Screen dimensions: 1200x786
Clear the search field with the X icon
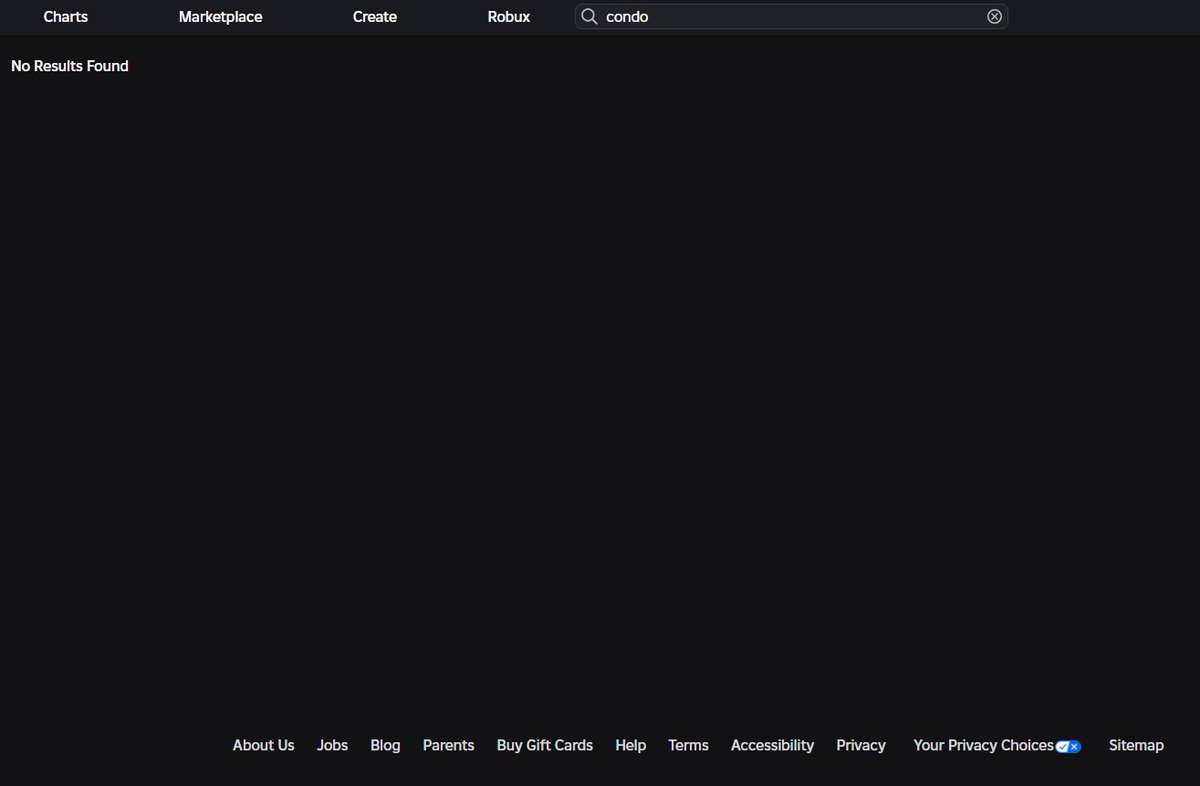click(994, 17)
